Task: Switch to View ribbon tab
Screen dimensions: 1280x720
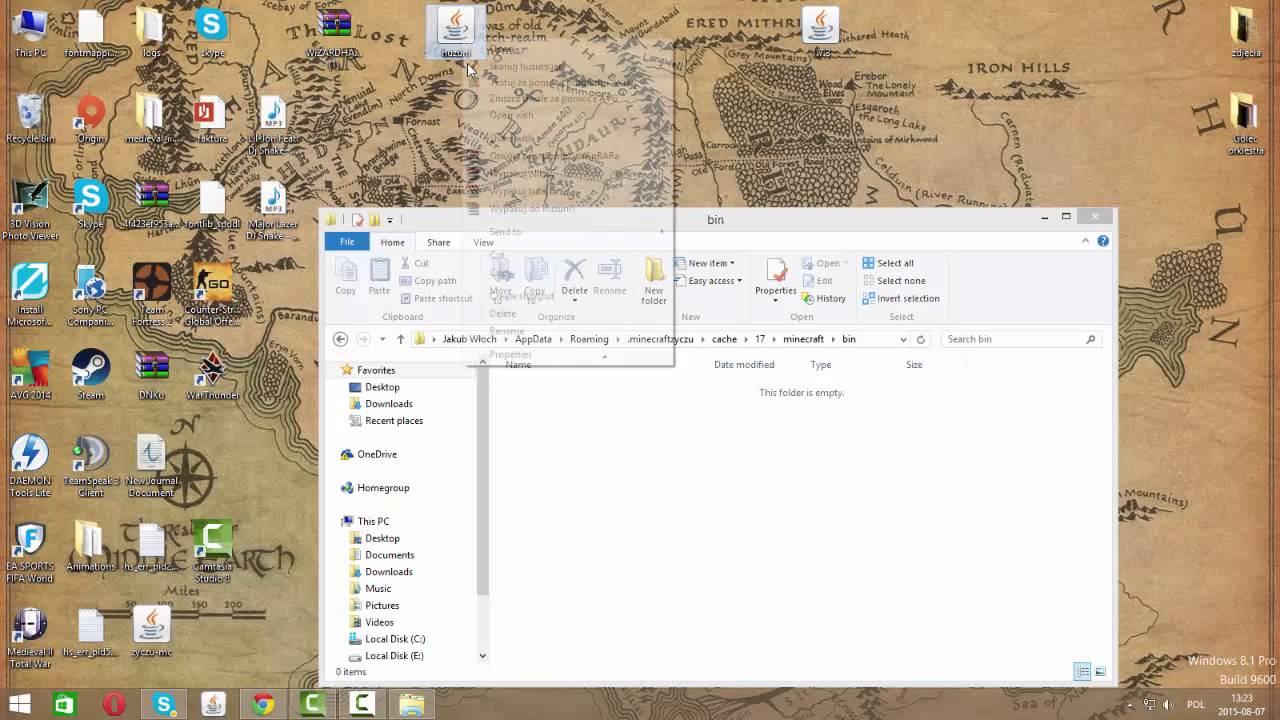Action: (483, 242)
